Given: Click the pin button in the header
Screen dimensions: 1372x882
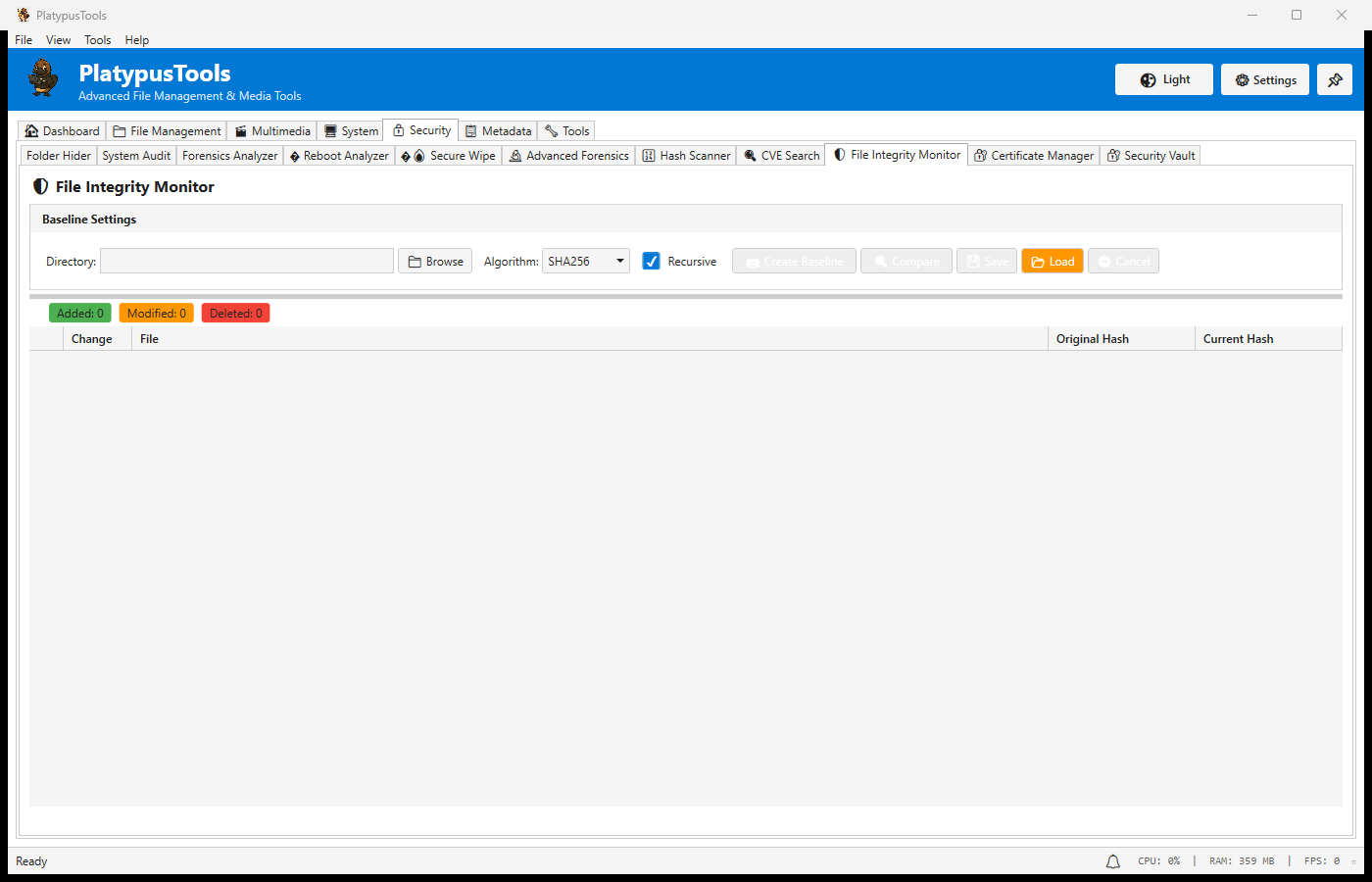Looking at the screenshot, I should pyautogui.click(x=1335, y=79).
